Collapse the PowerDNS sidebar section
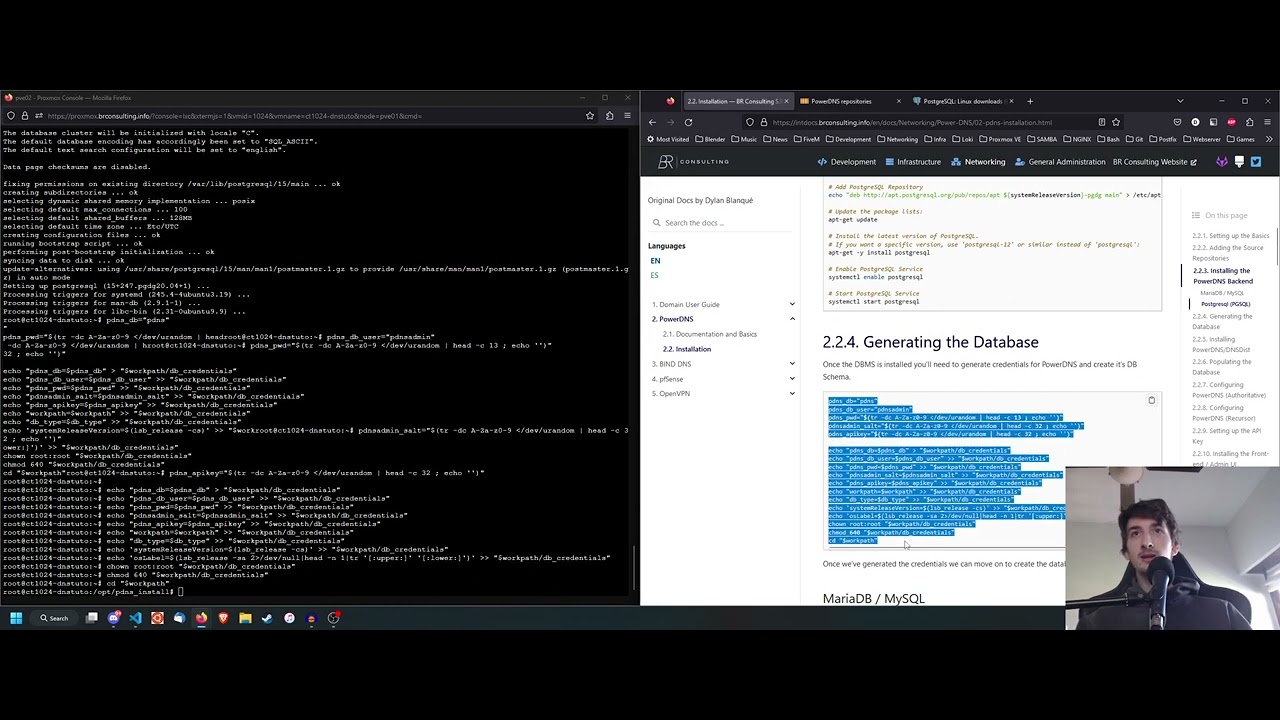This screenshot has height=720, width=1280. tap(792, 319)
